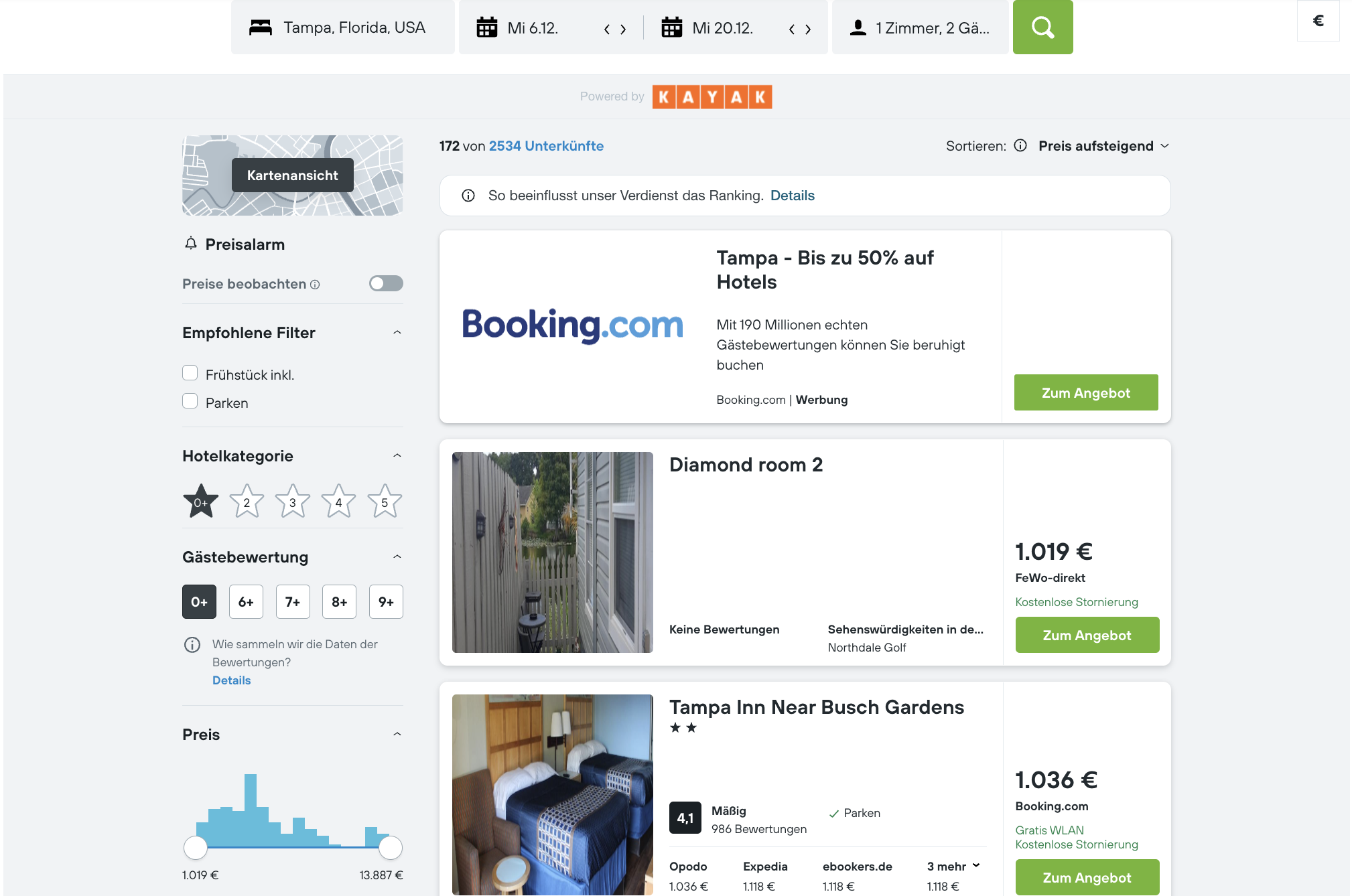Collapse the Gästebewertung section

pos(397,556)
